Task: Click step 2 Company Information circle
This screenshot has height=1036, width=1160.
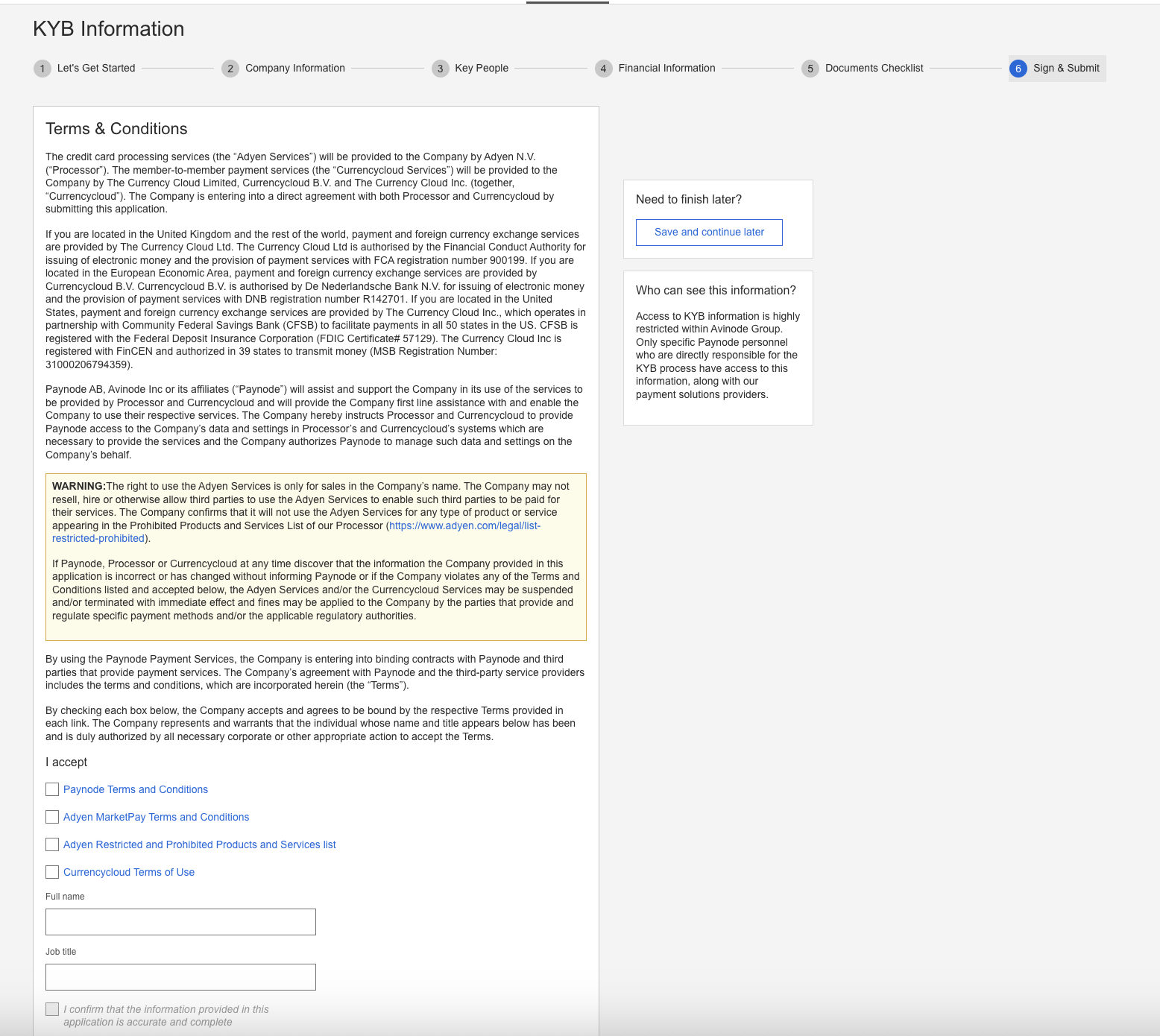Action: [x=230, y=68]
